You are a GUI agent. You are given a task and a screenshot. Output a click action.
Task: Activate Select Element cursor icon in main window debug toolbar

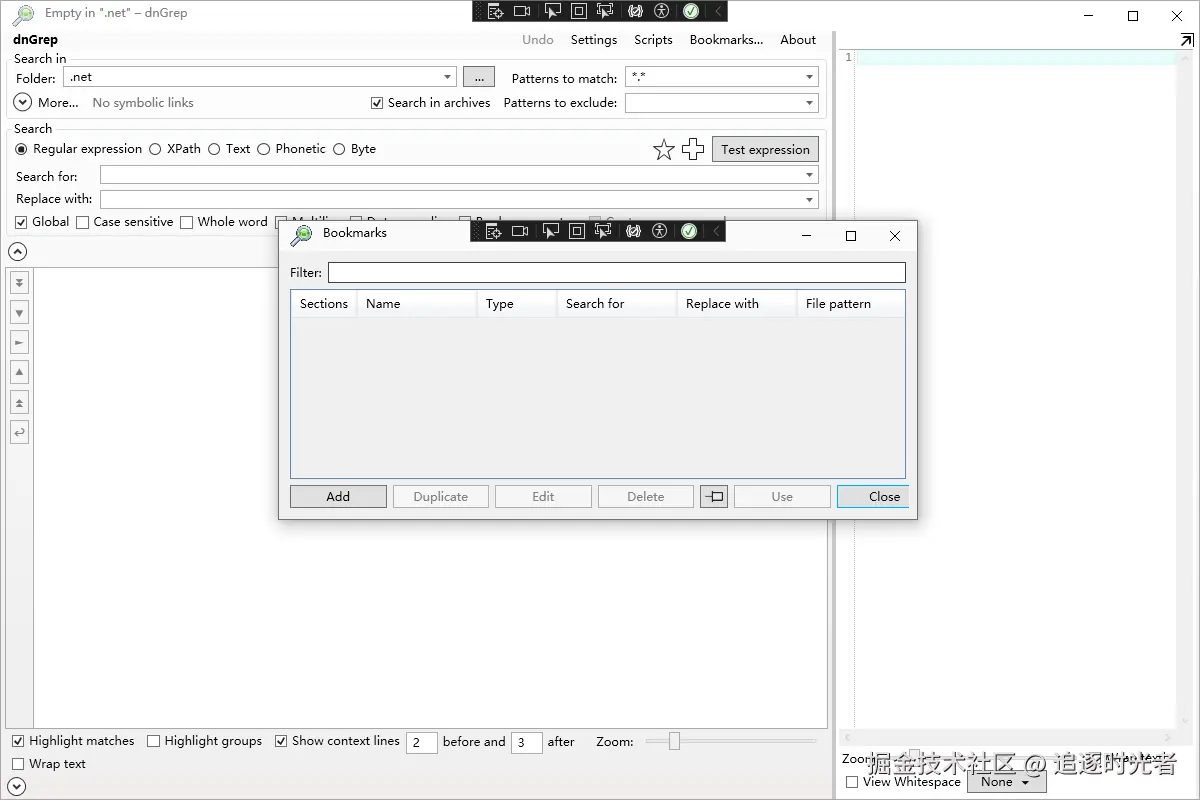click(552, 11)
